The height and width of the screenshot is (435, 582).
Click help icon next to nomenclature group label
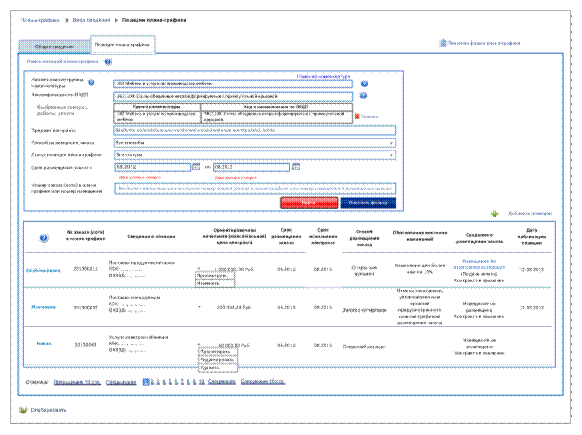(91, 82)
